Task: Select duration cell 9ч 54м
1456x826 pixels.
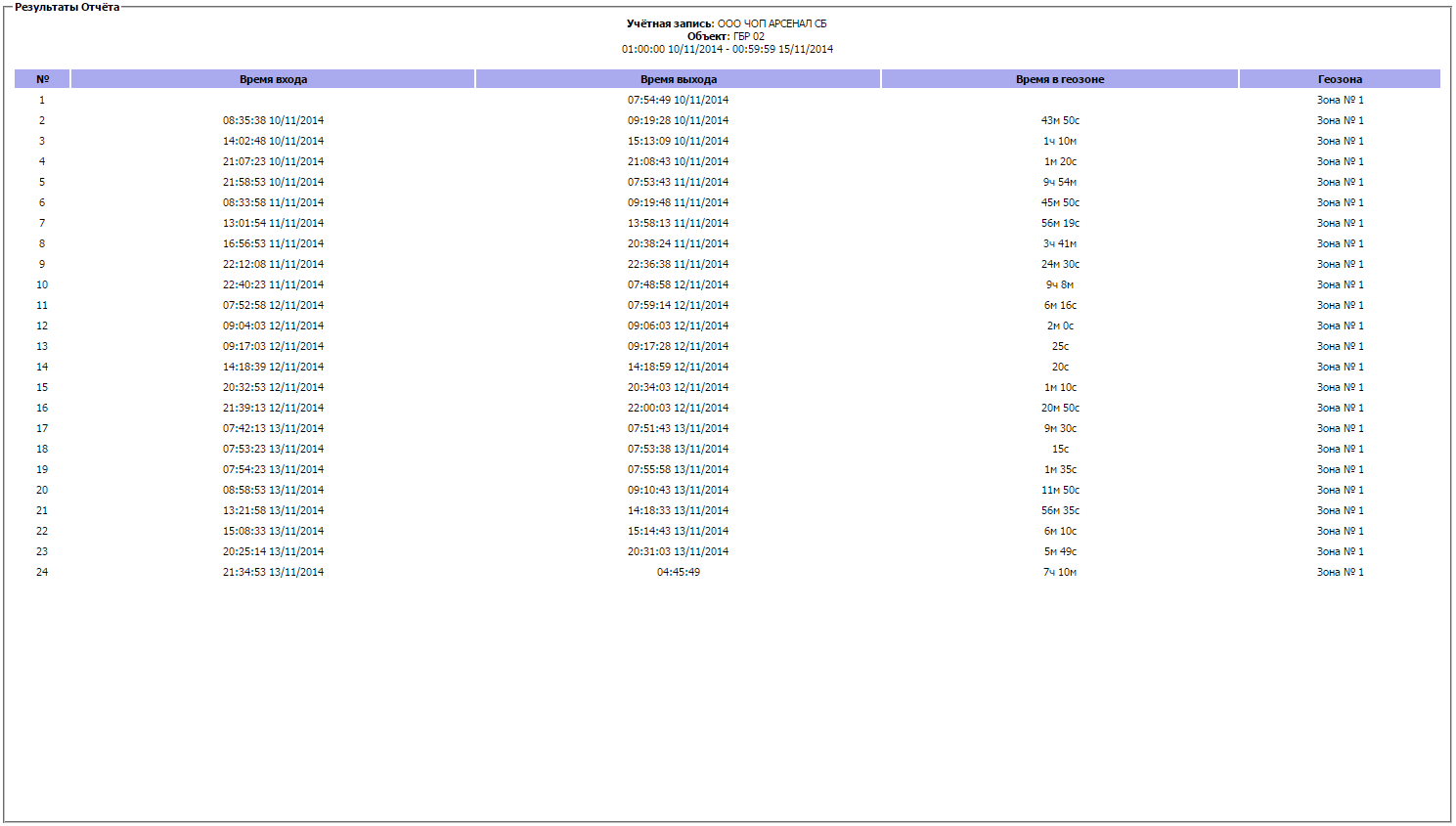Action: (x=1060, y=182)
